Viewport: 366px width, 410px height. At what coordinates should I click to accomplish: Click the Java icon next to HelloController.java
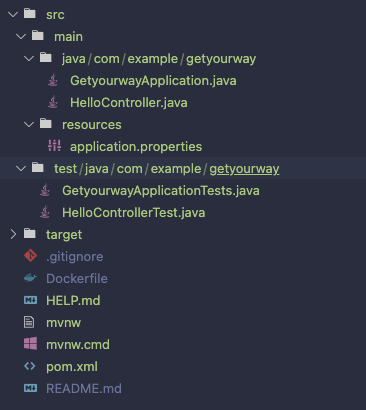coord(53,102)
